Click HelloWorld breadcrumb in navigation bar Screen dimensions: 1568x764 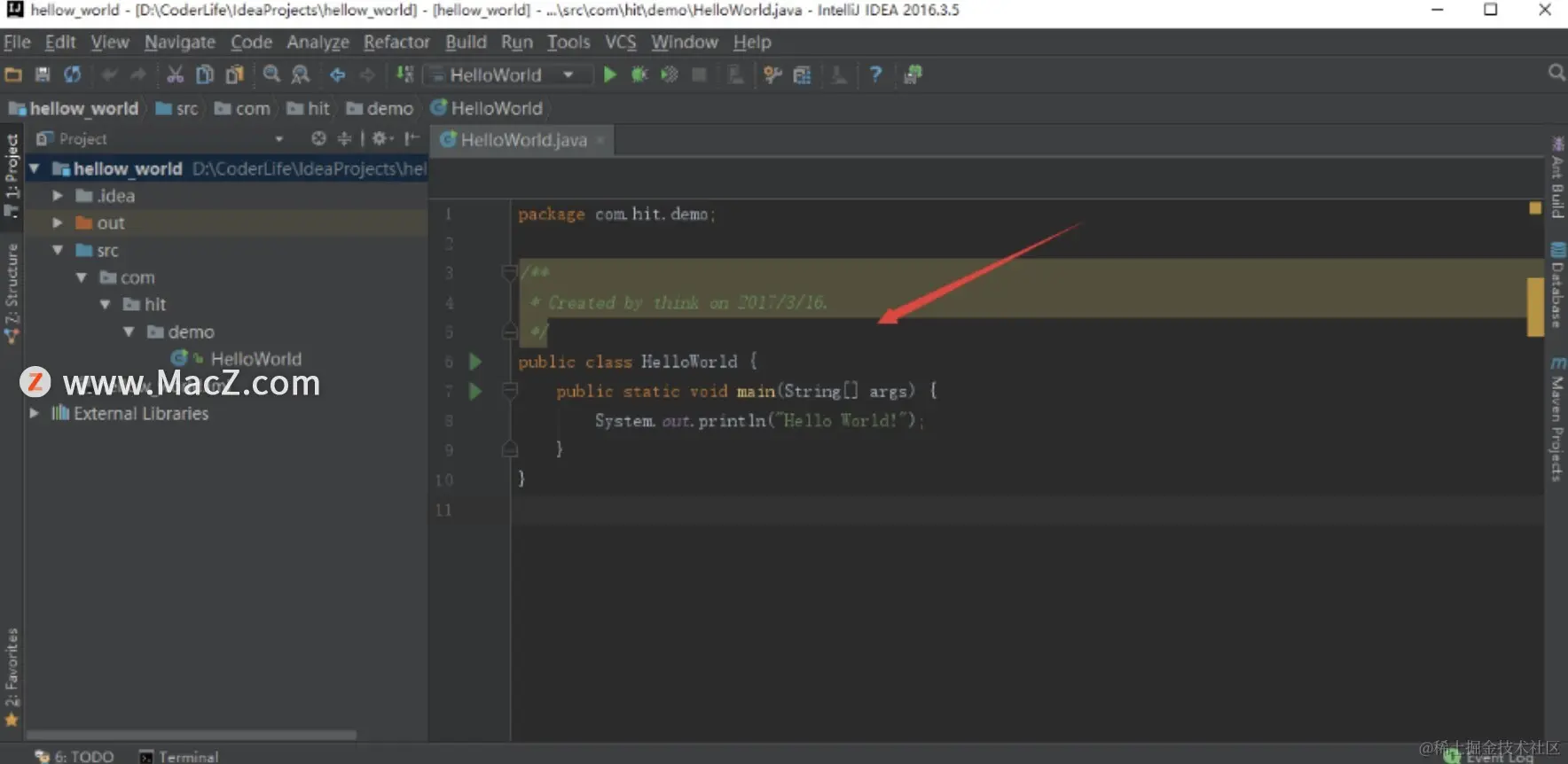[486, 108]
